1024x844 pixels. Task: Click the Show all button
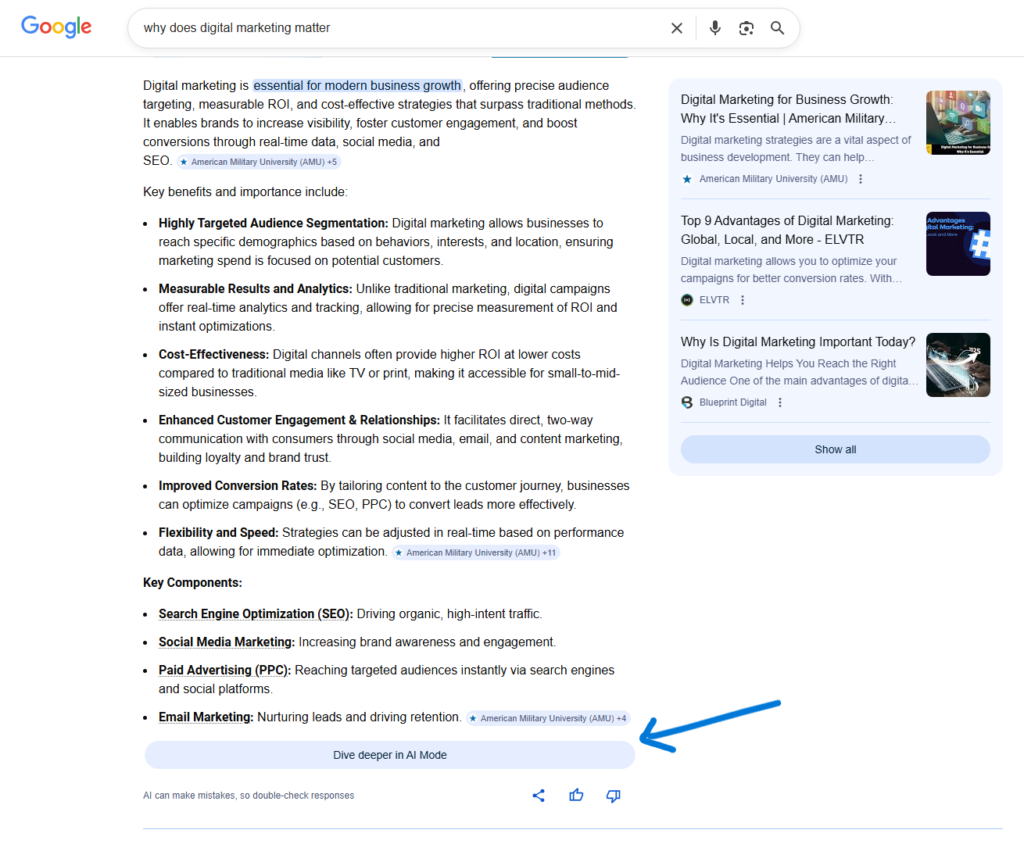834,449
